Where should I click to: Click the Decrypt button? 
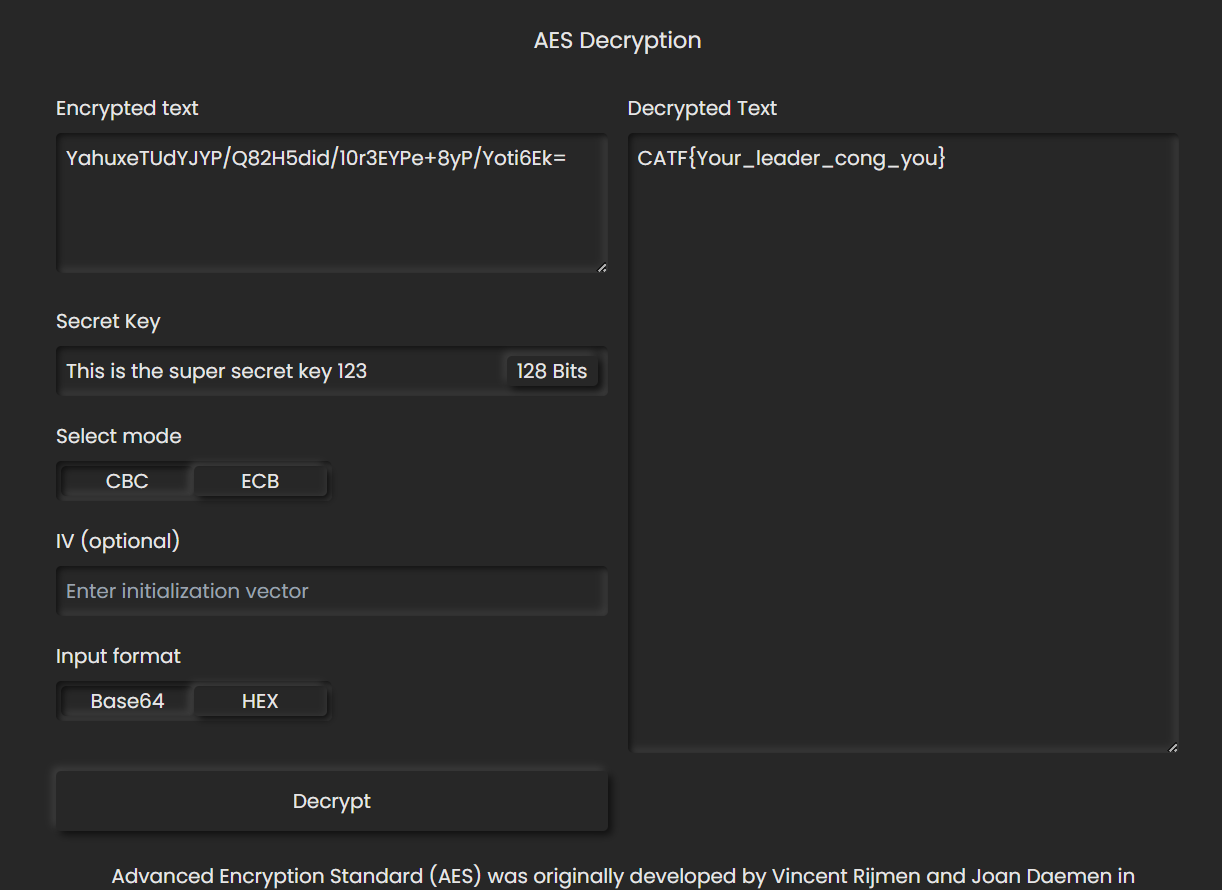[332, 801]
